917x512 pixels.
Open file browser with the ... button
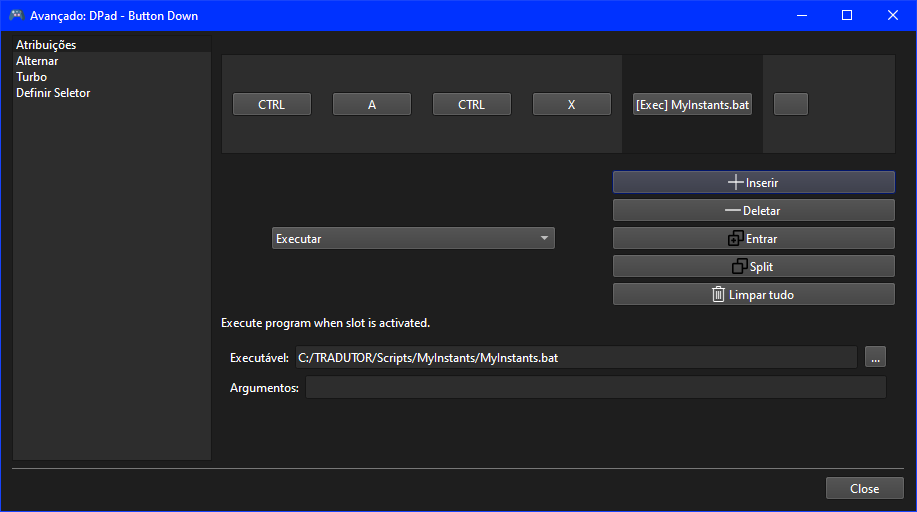875,357
